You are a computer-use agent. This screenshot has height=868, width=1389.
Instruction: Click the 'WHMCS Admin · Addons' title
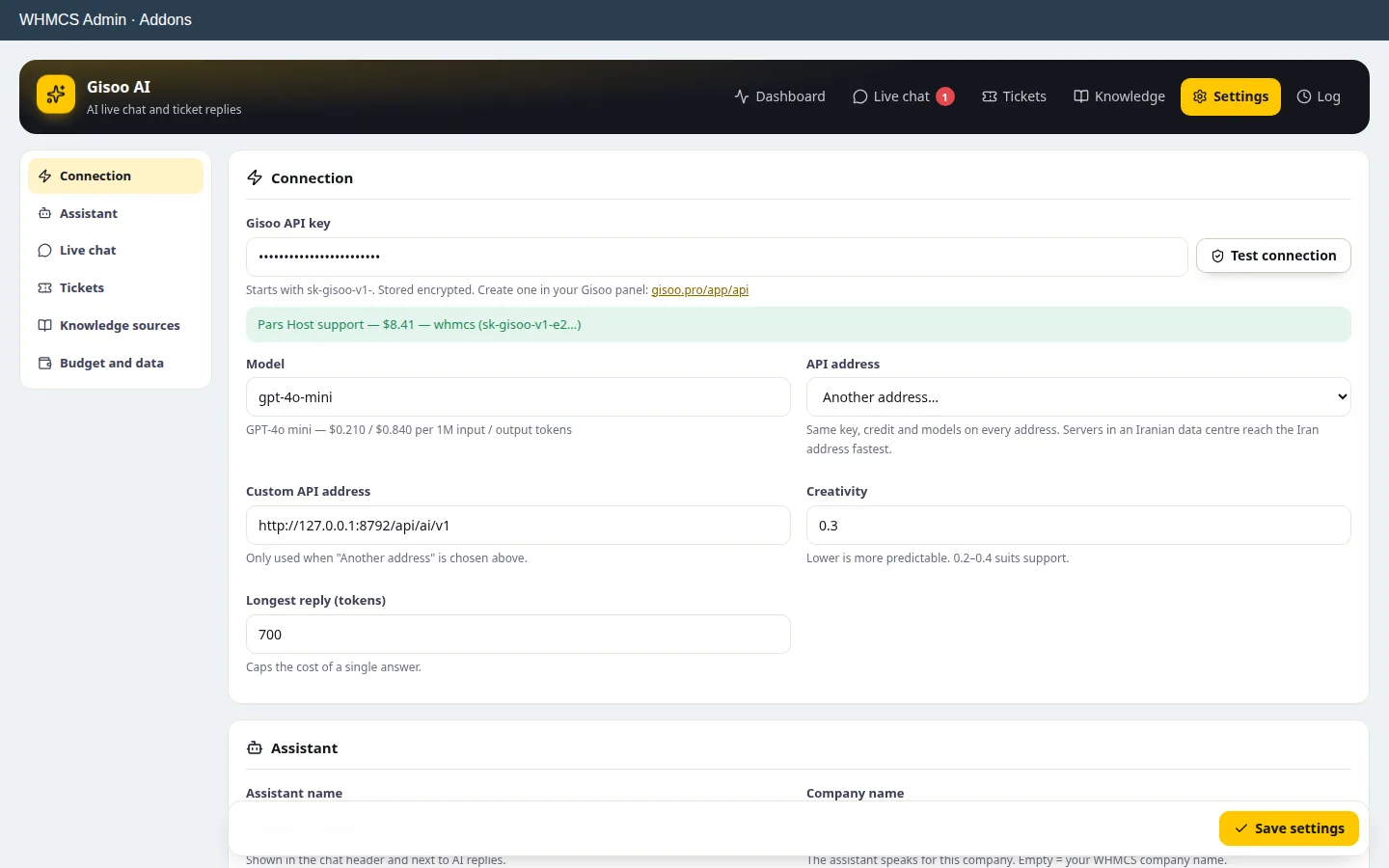click(105, 20)
